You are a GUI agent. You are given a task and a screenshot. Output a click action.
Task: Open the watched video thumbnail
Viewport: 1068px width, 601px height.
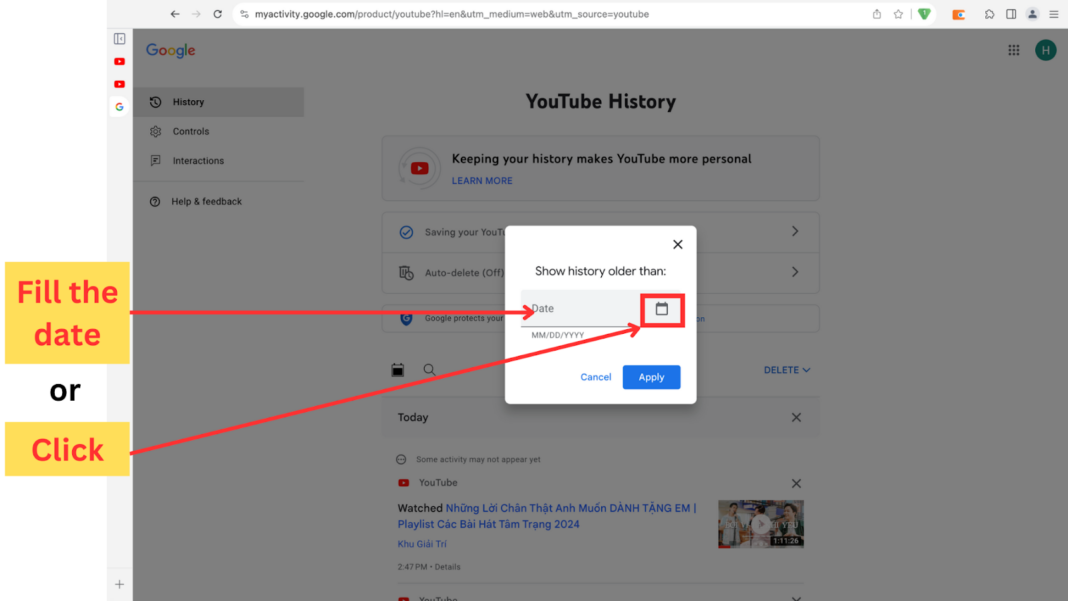tap(760, 523)
